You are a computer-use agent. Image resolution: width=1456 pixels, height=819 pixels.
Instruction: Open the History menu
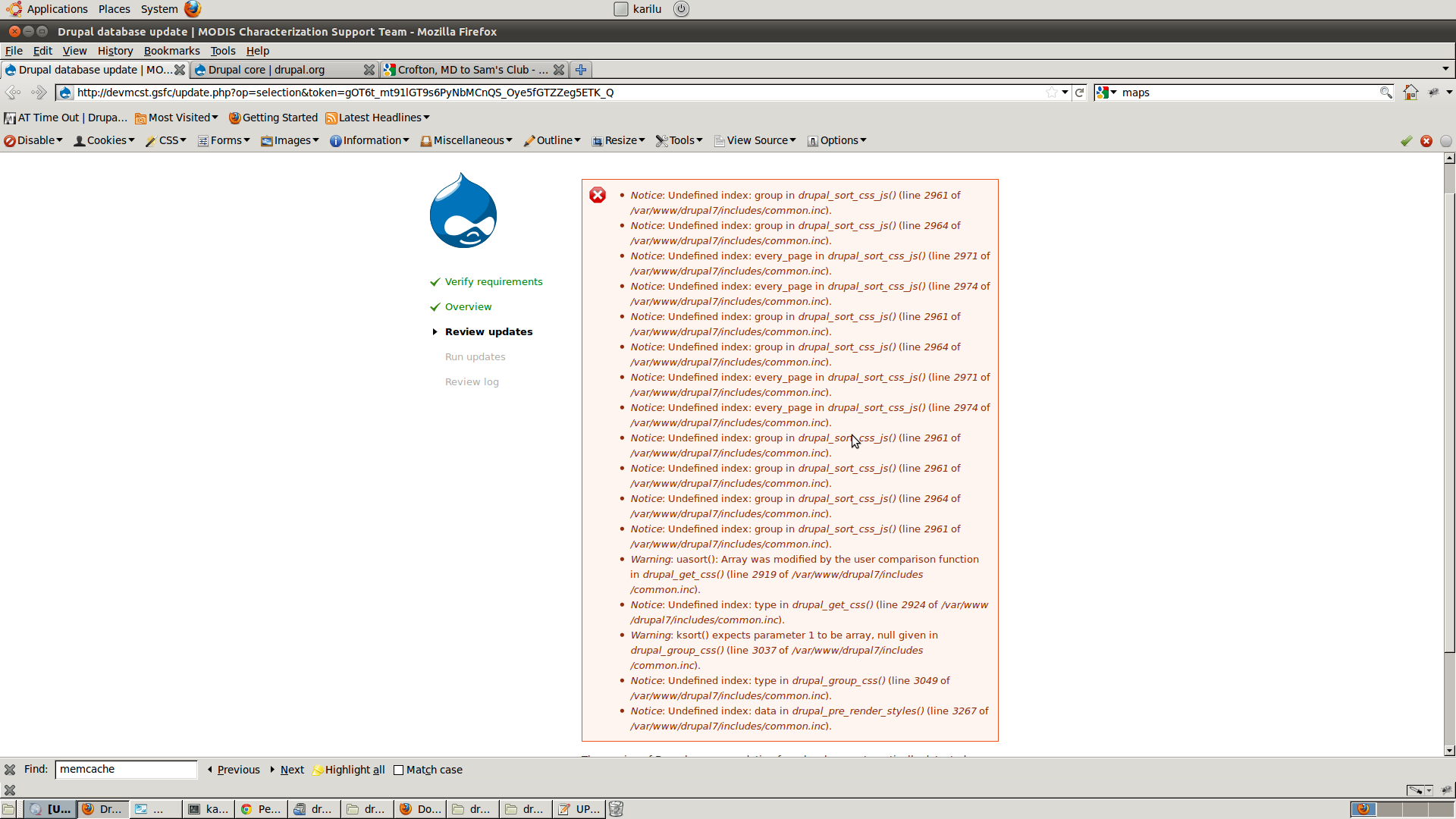115,51
